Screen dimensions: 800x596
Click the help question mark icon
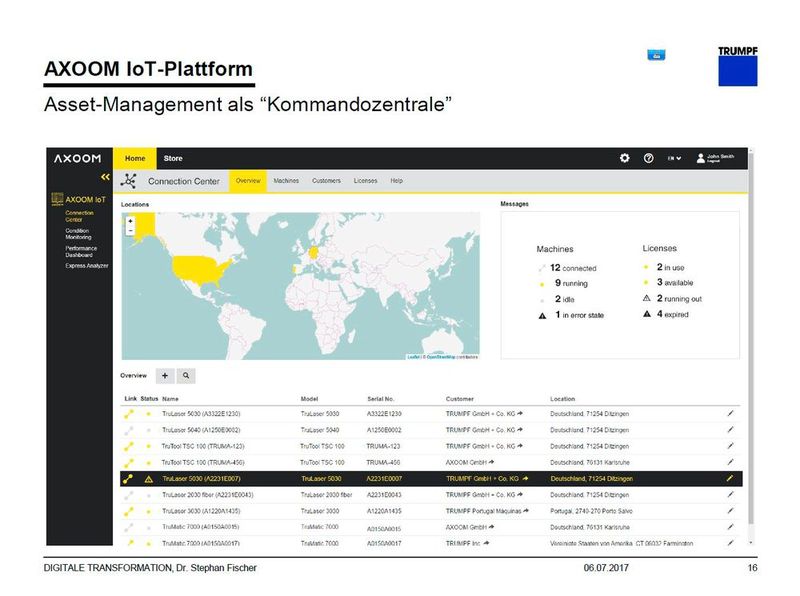[648, 158]
